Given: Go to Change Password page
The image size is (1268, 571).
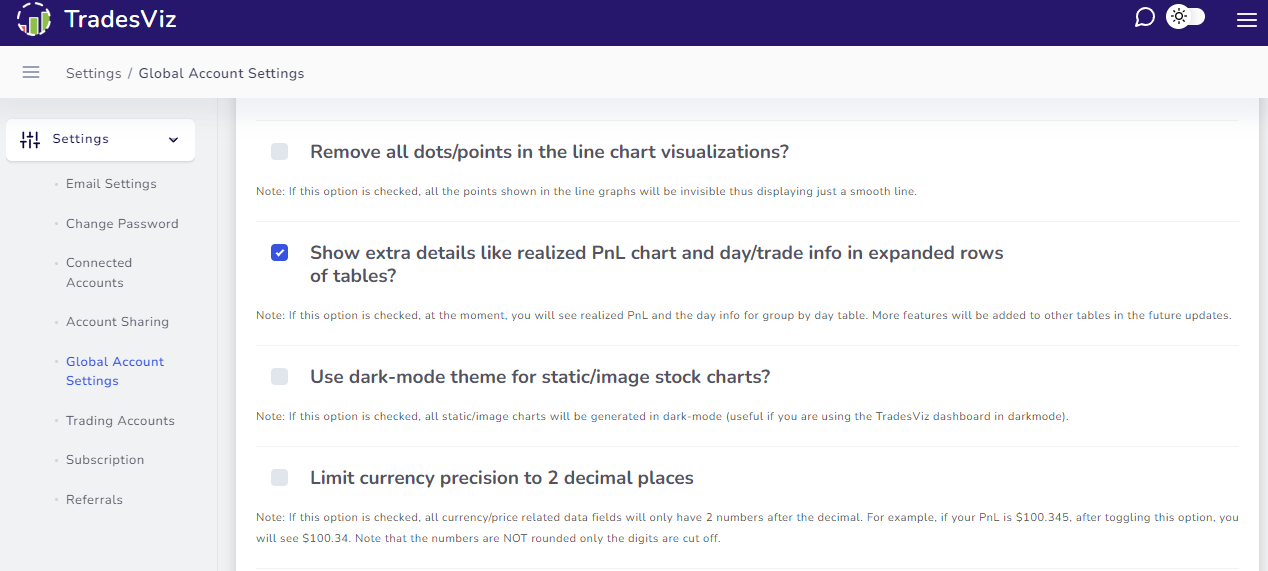Looking at the screenshot, I should [122, 224].
